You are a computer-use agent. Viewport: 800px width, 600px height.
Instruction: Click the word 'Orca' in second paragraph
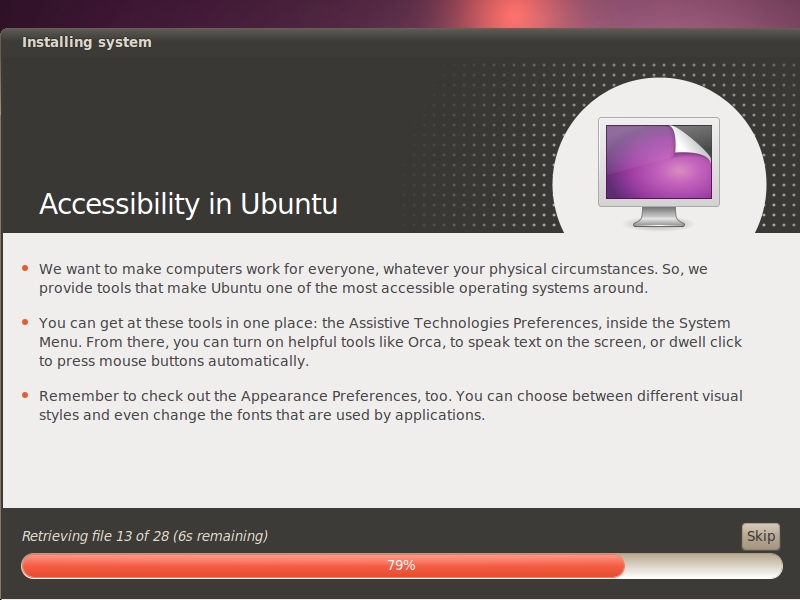point(424,342)
